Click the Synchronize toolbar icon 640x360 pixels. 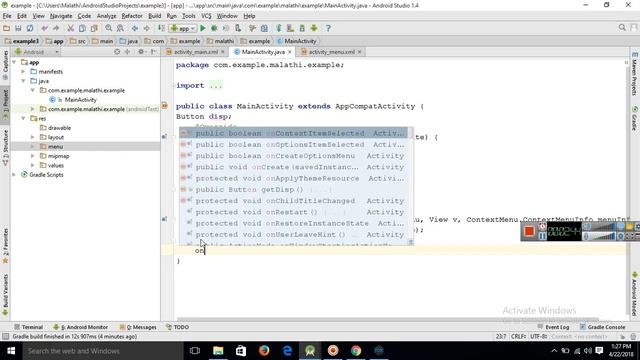[30, 28]
